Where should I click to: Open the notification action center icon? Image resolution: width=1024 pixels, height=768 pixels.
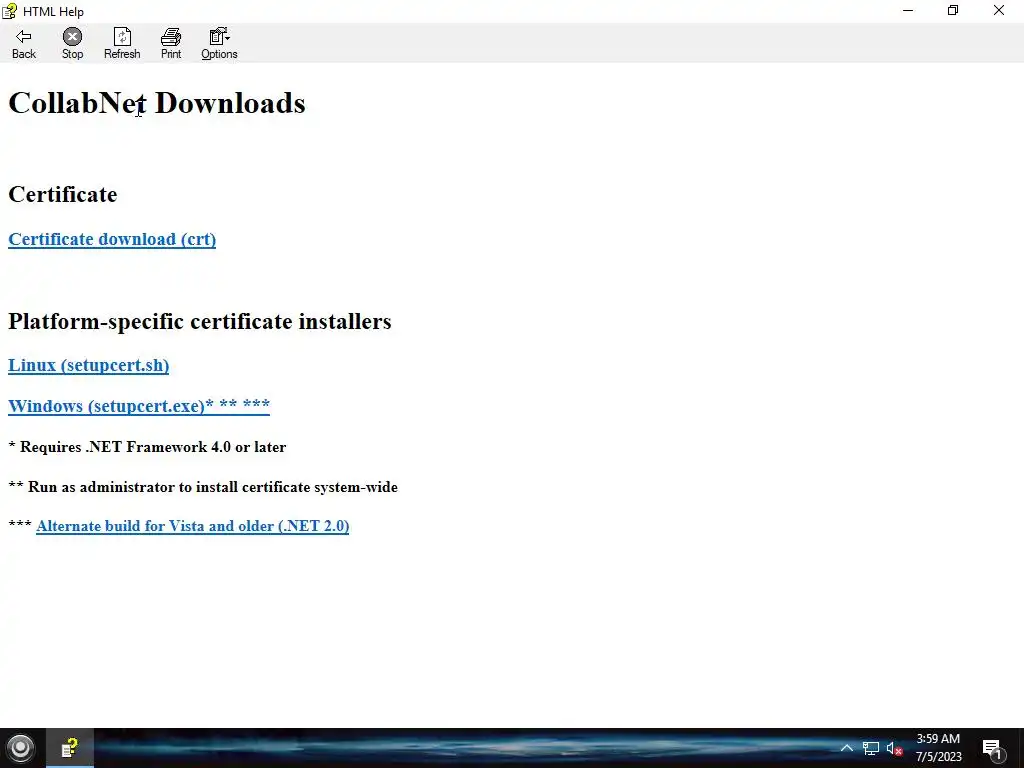coord(992,749)
